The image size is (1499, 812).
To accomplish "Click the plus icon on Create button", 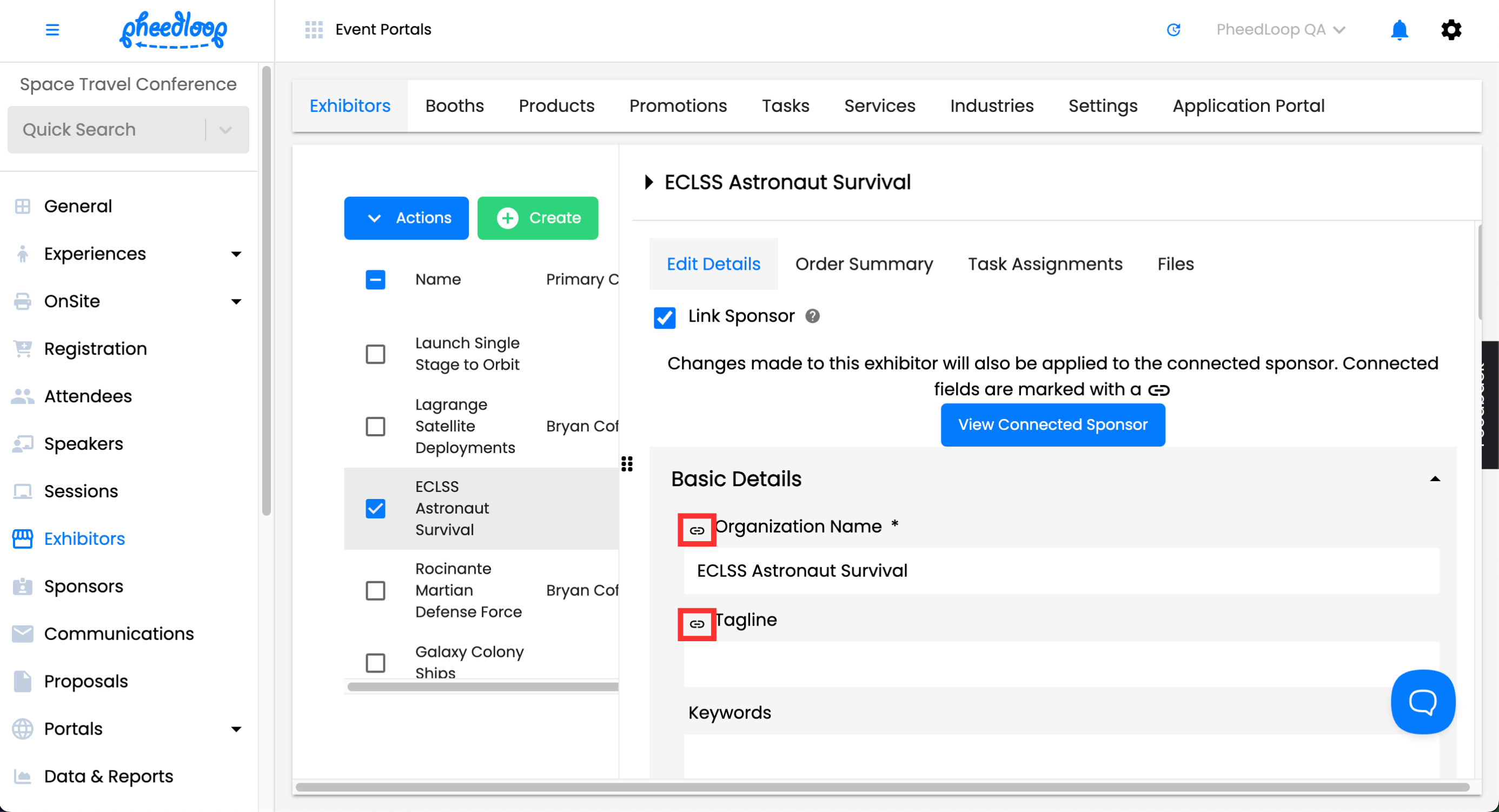I will 507,218.
